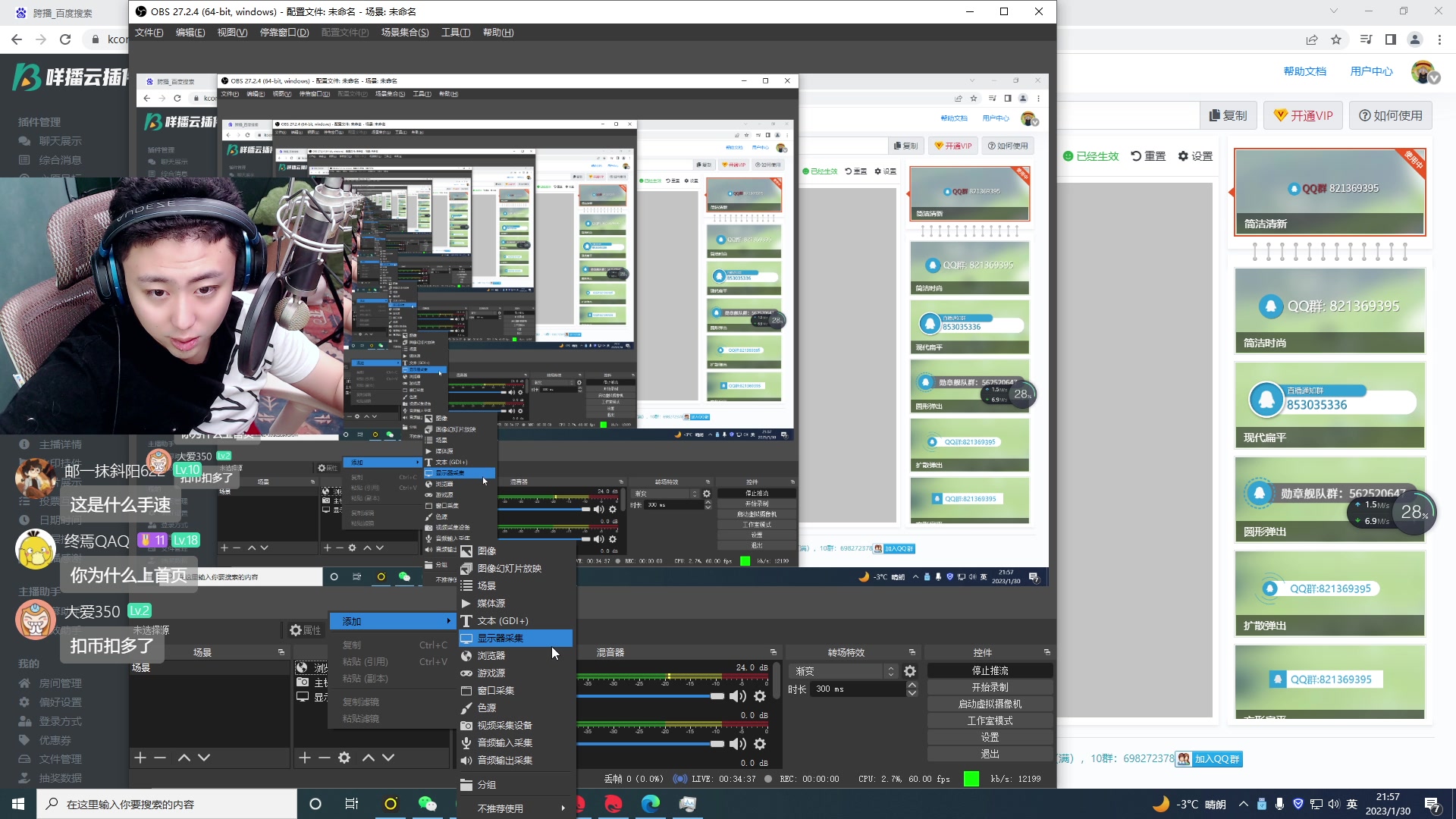Open Chrome three-dot menu

coord(1439,39)
